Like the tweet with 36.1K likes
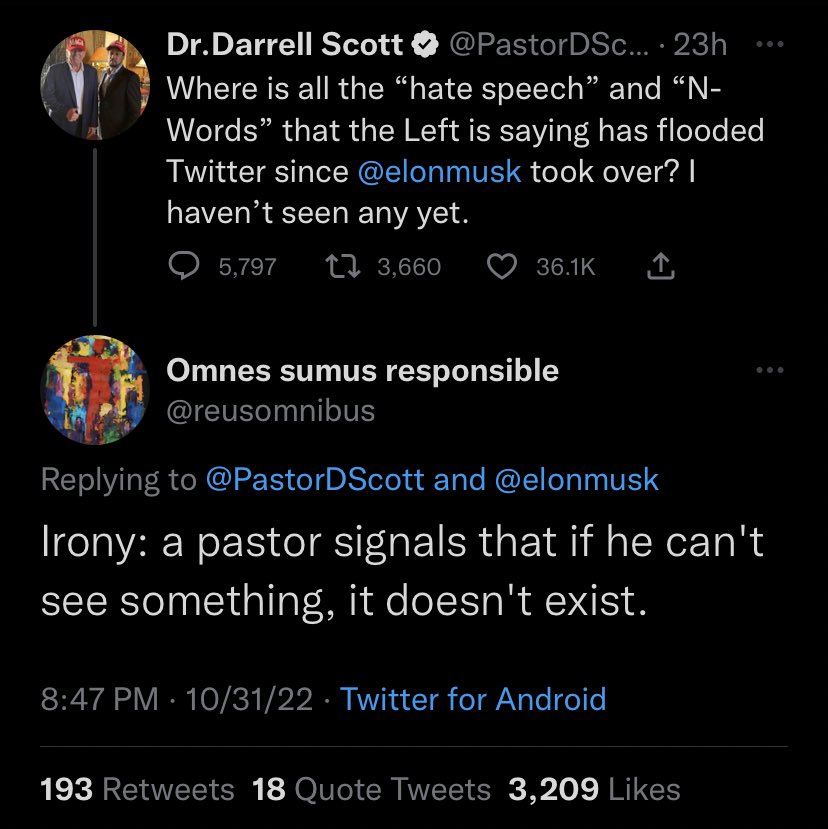 point(502,266)
